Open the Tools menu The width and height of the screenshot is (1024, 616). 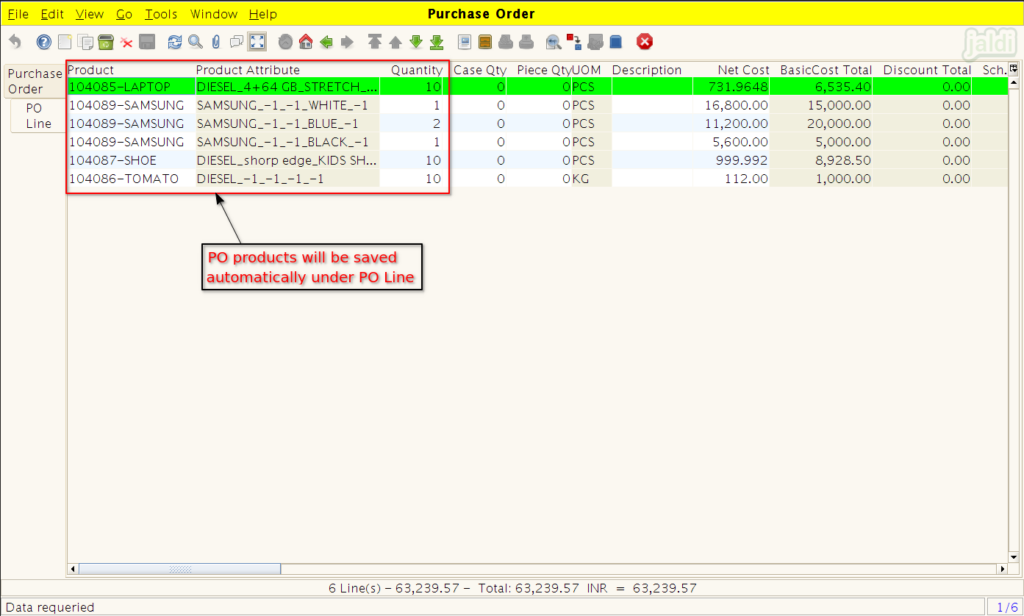(x=161, y=14)
